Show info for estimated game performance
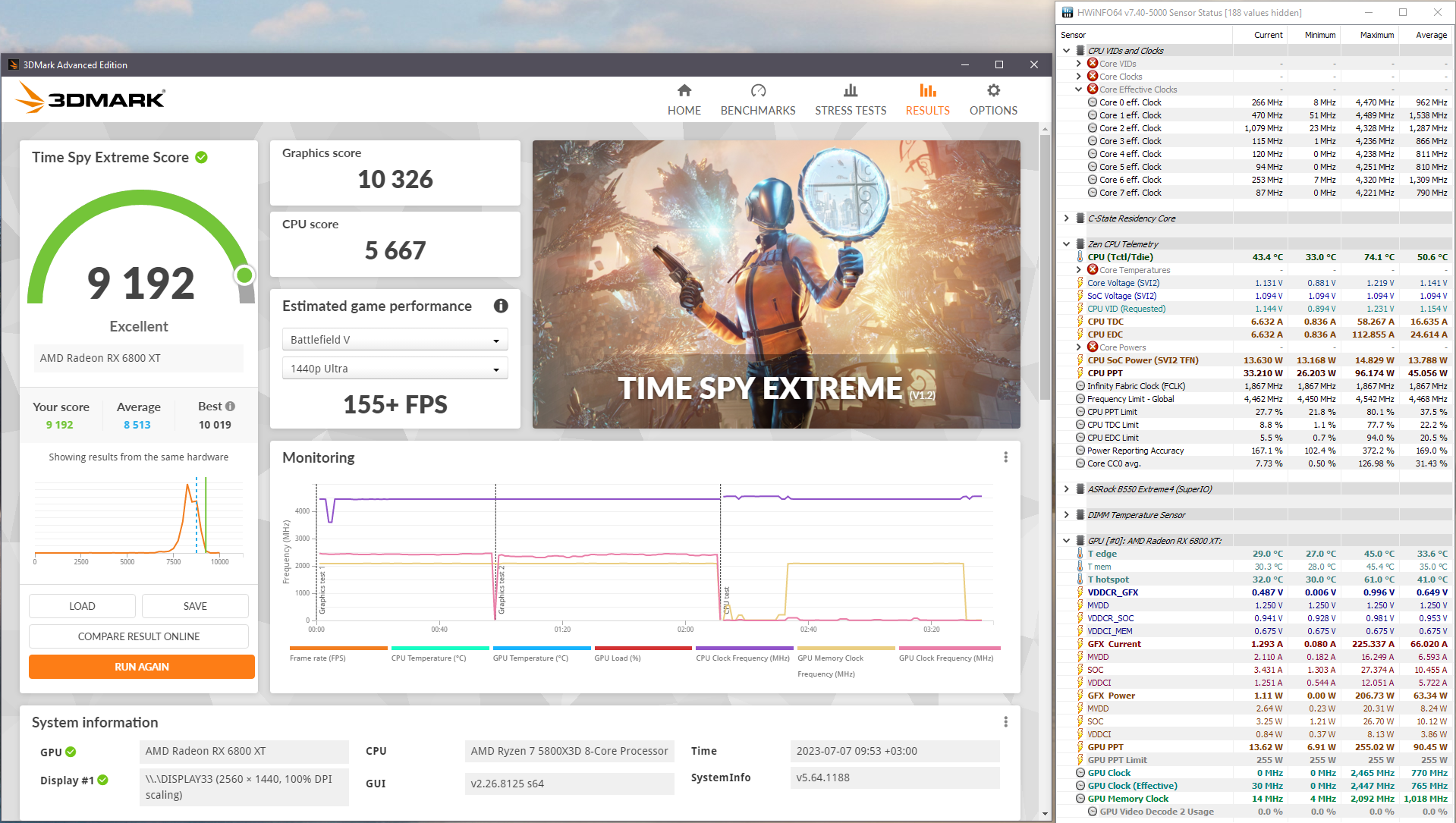1456x823 pixels. 501,306
